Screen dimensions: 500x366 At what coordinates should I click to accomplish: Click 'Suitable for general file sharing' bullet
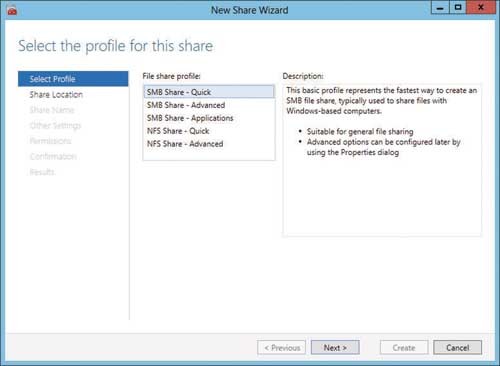tap(360, 132)
